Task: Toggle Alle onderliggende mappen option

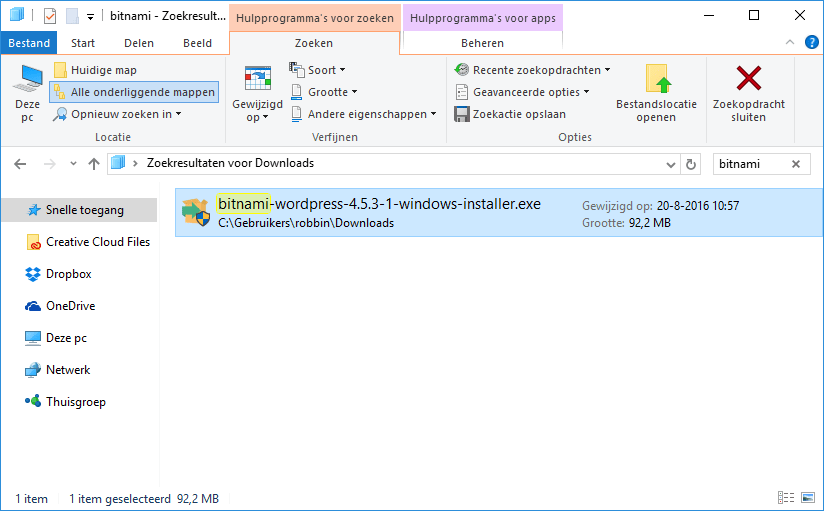Action: point(134,92)
